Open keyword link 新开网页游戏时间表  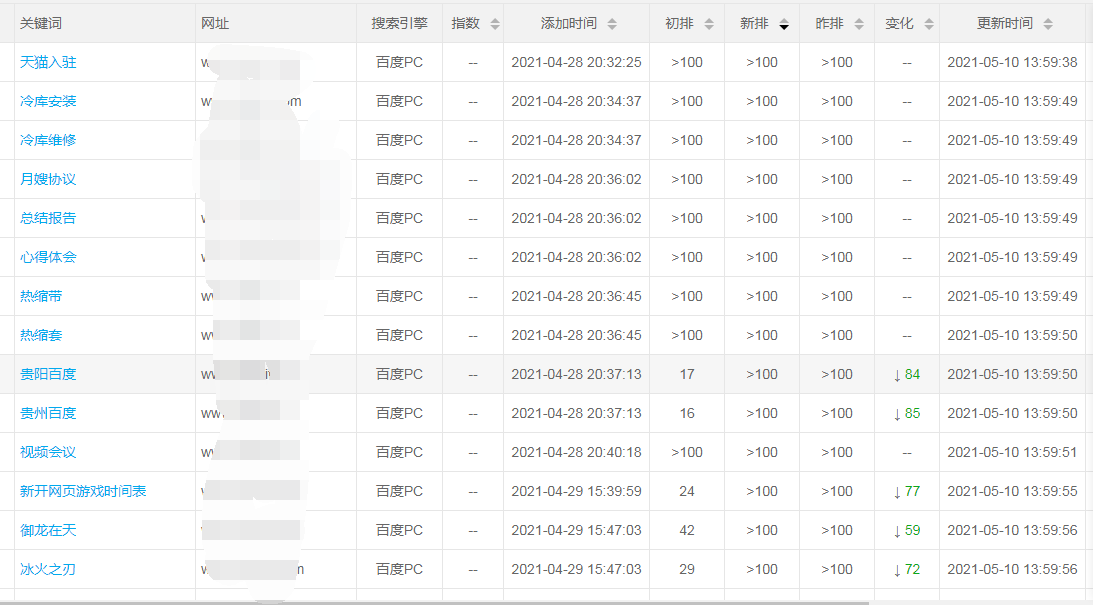tap(83, 491)
